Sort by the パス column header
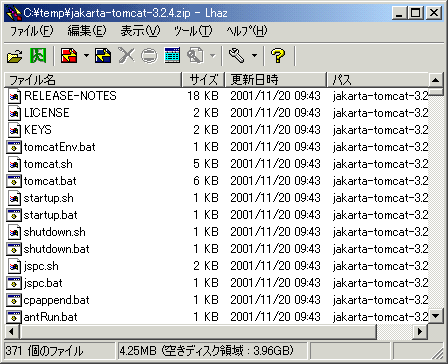The height and width of the screenshot is (364, 448). [x=377, y=80]
